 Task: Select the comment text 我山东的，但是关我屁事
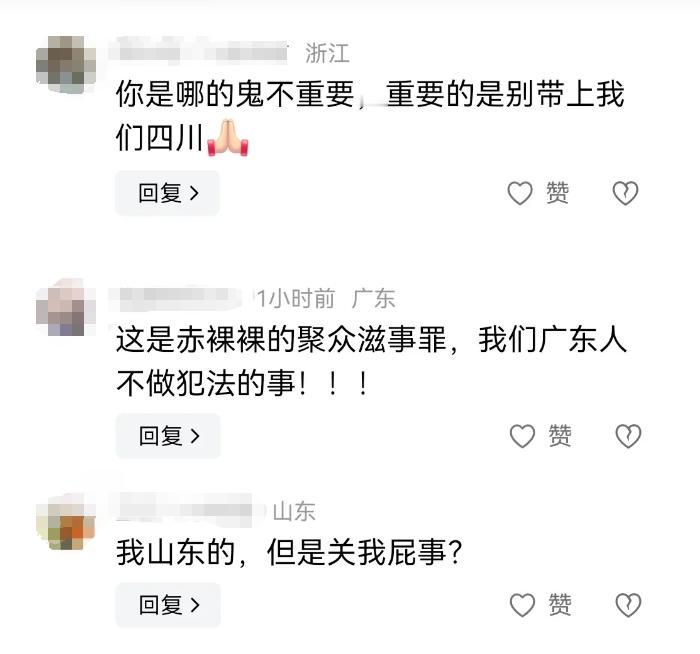point(288,553)
